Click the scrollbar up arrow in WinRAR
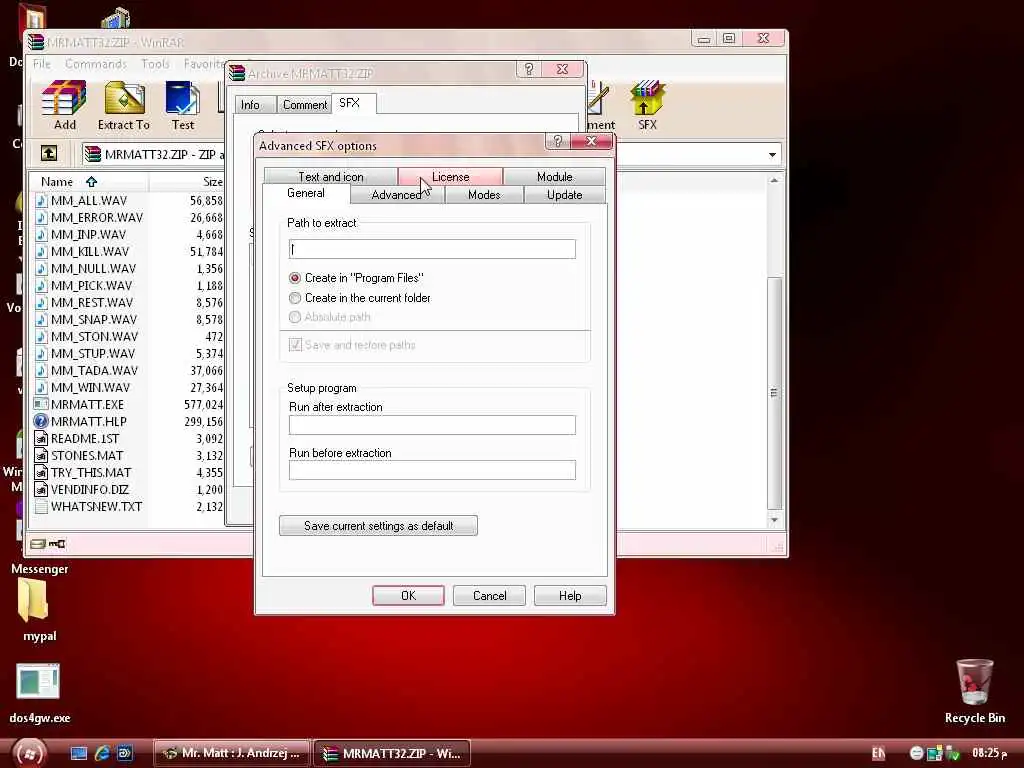This screenshot has width=1024, height=768. click(x=774, y=180)
